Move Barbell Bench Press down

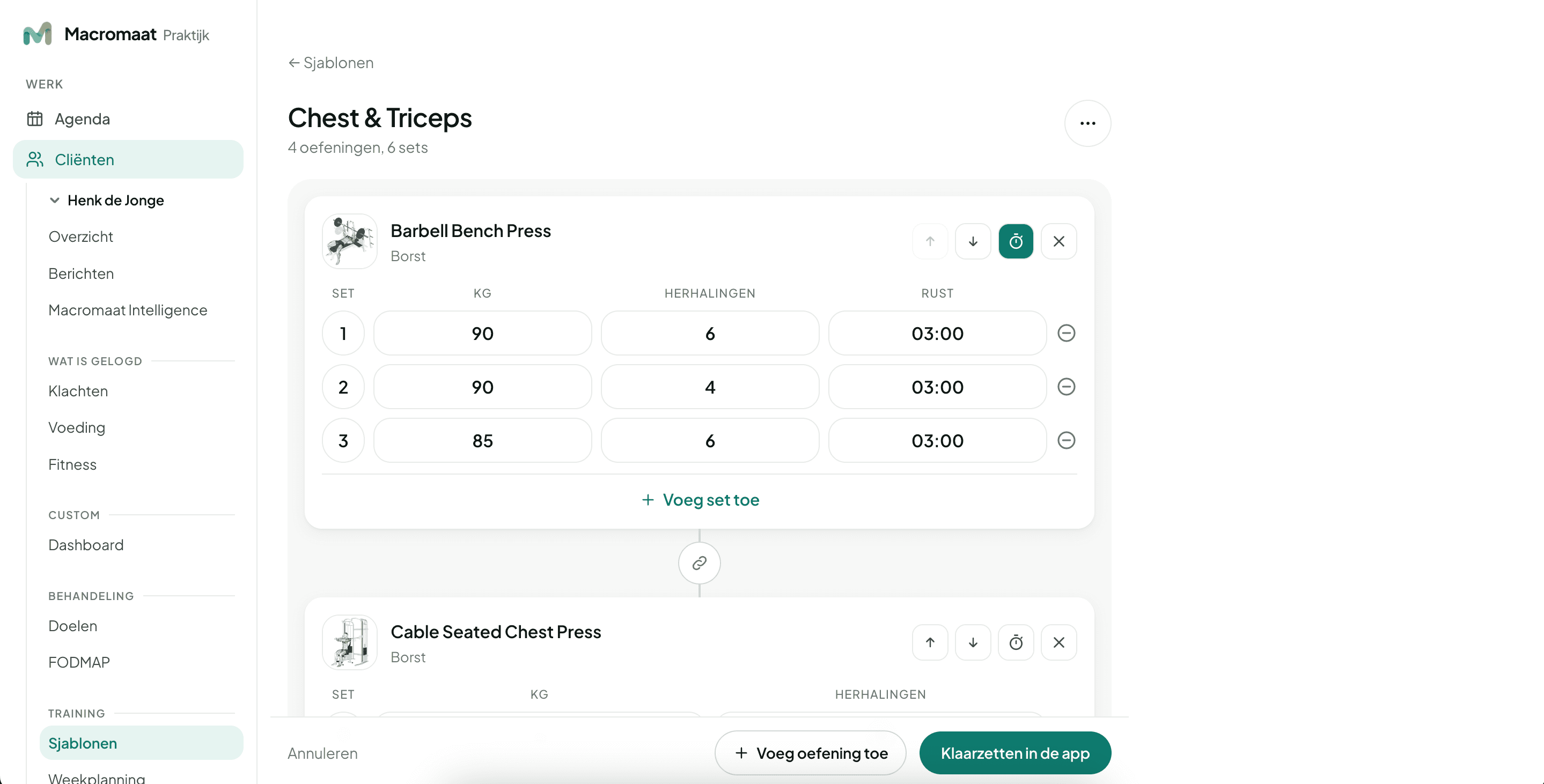pos(973,241)
